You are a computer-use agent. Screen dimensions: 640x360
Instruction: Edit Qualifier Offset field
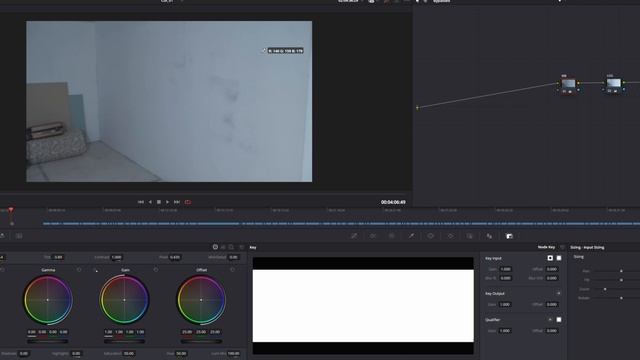pyautogui.click(x=552, y=331)
